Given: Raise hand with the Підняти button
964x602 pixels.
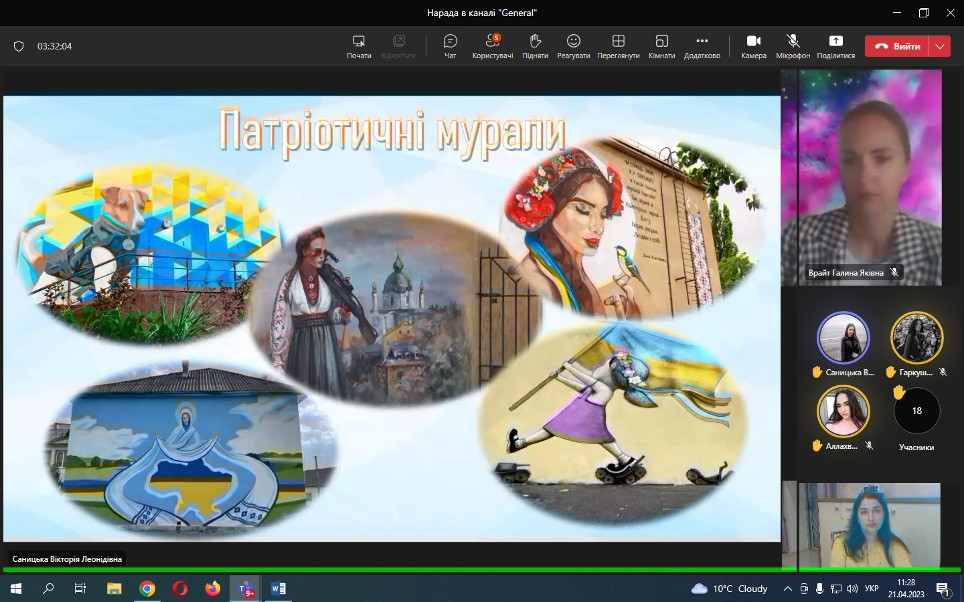Looking at the screenshot, I should (535, 46).
